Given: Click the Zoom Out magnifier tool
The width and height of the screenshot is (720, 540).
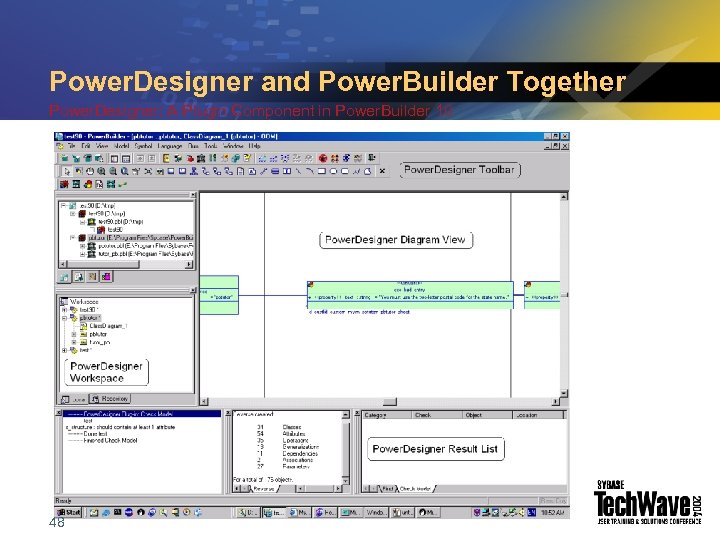Looking at the screenshot, I should click(113, 171).
